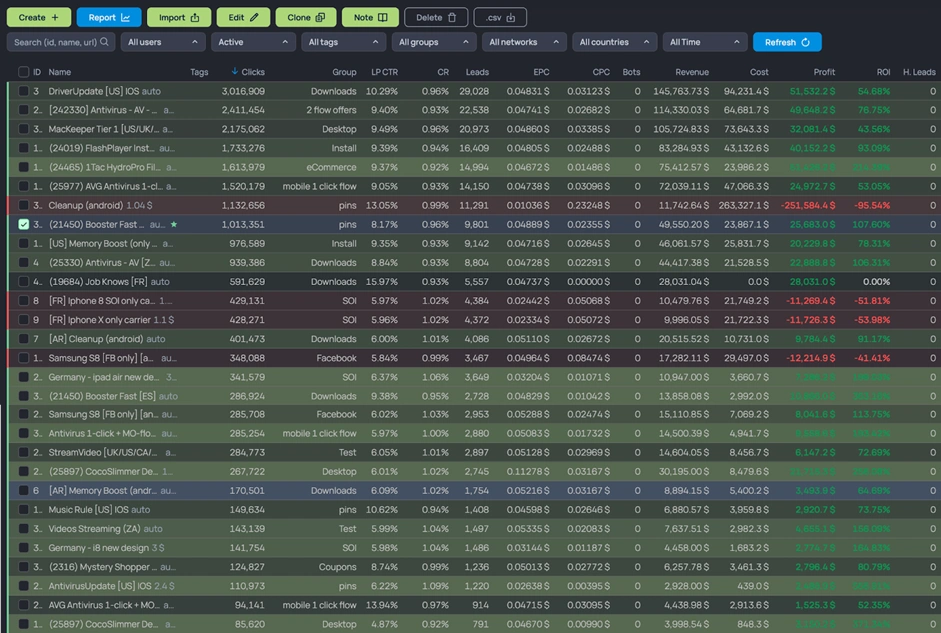Focus the search by id, name, url field
941x633 pixels.
point(60,42)
